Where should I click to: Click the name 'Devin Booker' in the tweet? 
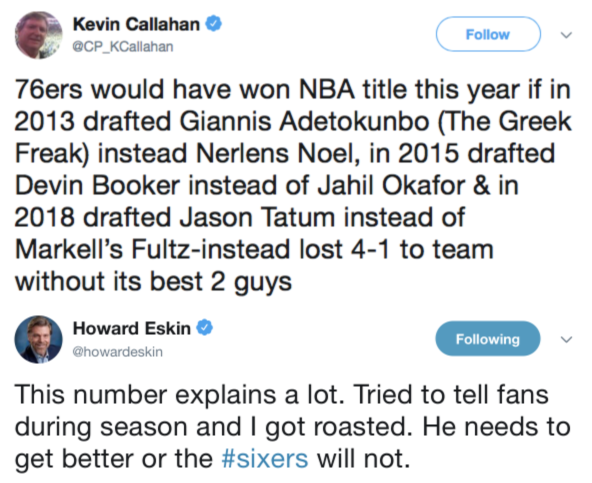pyautogui.click(x=97, y=186)
